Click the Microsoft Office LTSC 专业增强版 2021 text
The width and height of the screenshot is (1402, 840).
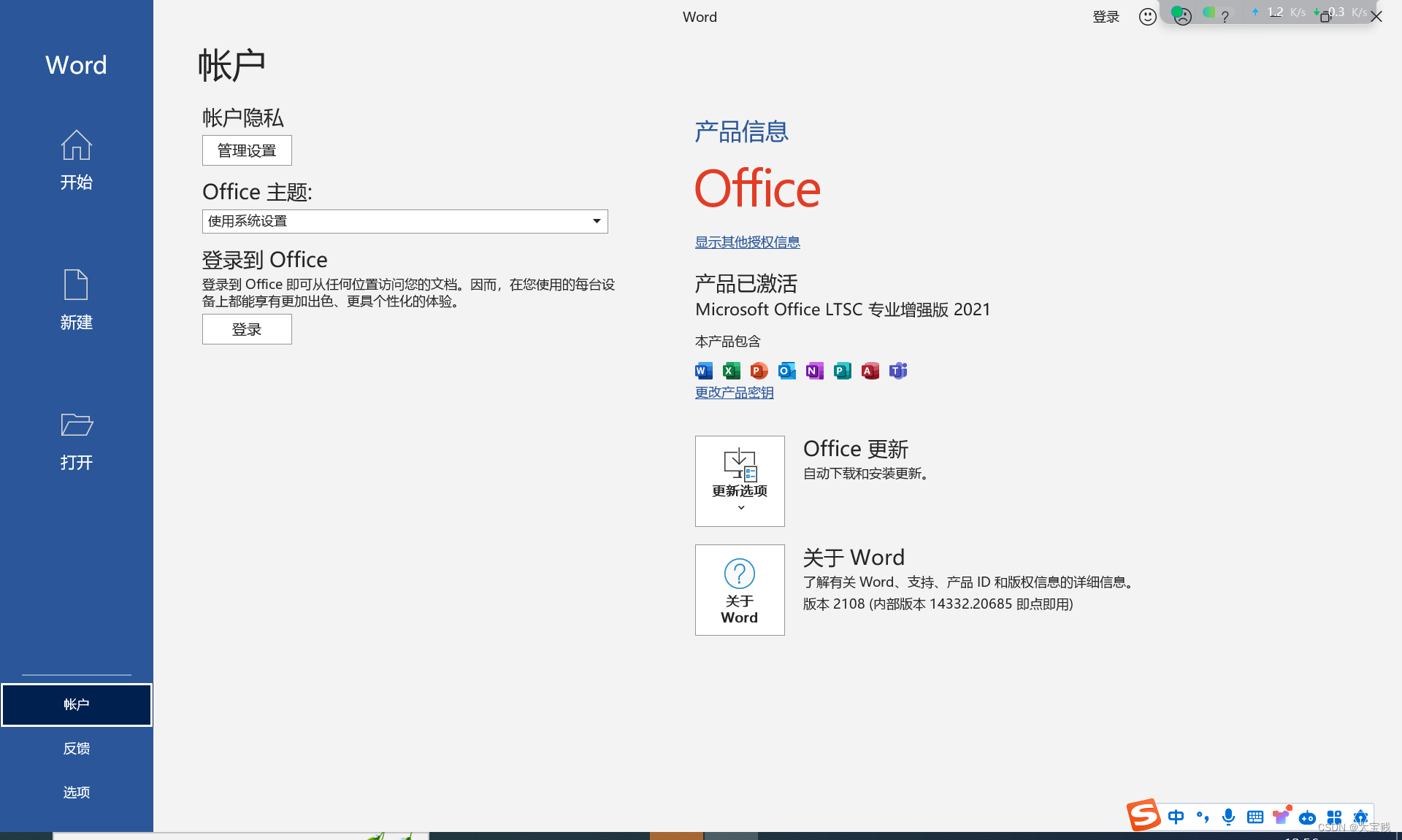click(x=843, y=309)
